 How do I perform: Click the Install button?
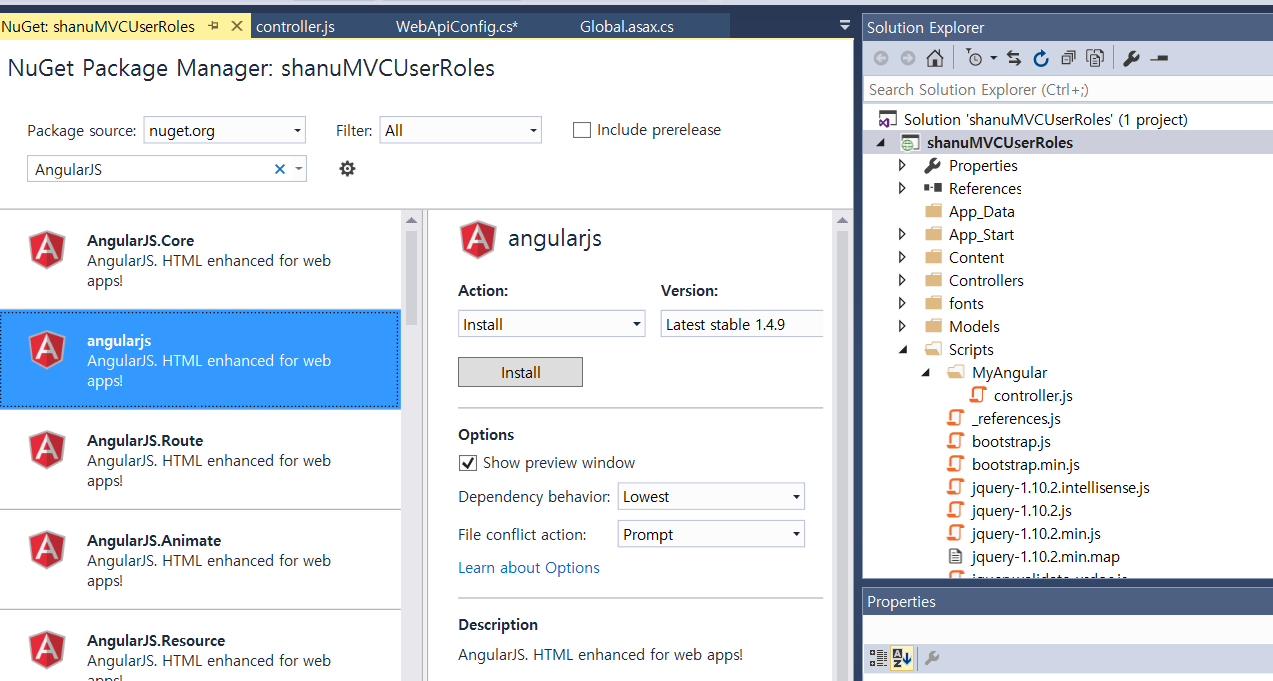pyautogui.click(x=520, y=372)
